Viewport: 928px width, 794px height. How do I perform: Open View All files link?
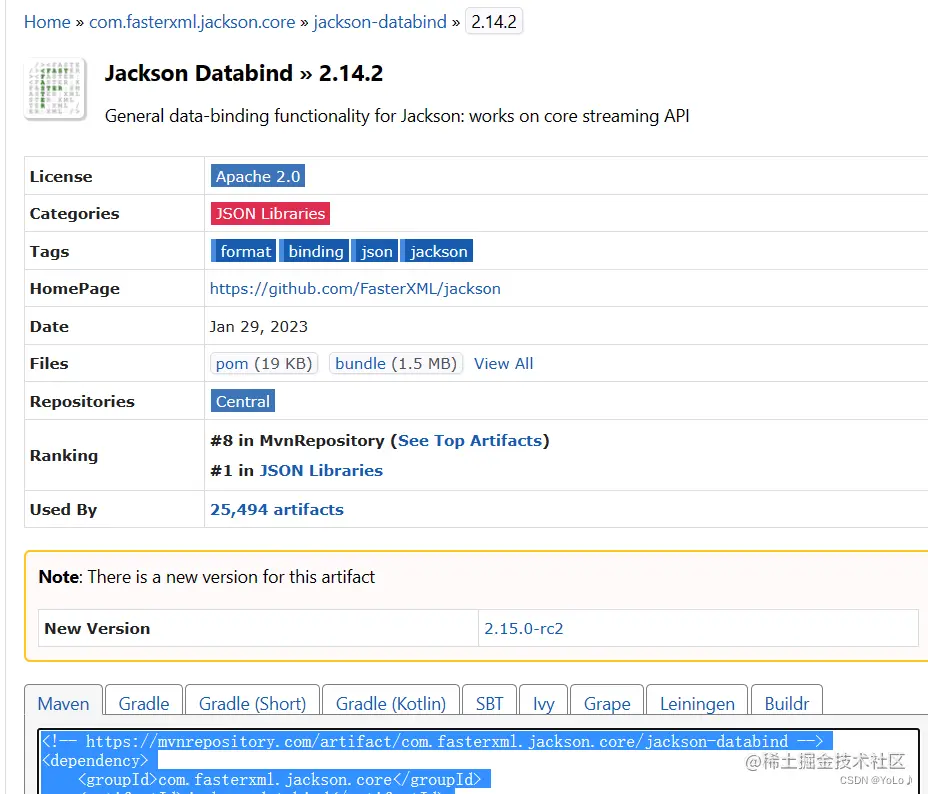[504, 363]
